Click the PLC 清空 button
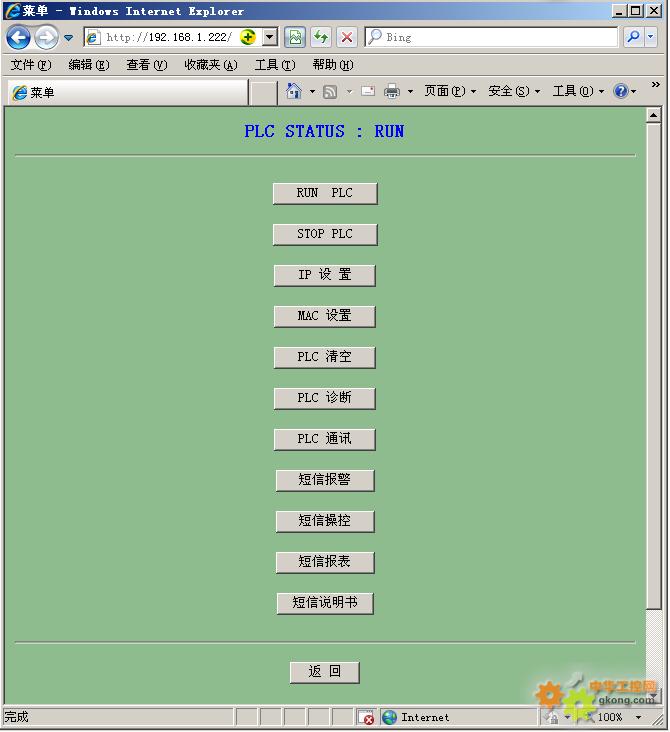This screenshot has width=670, height=732. pos(325,357)
